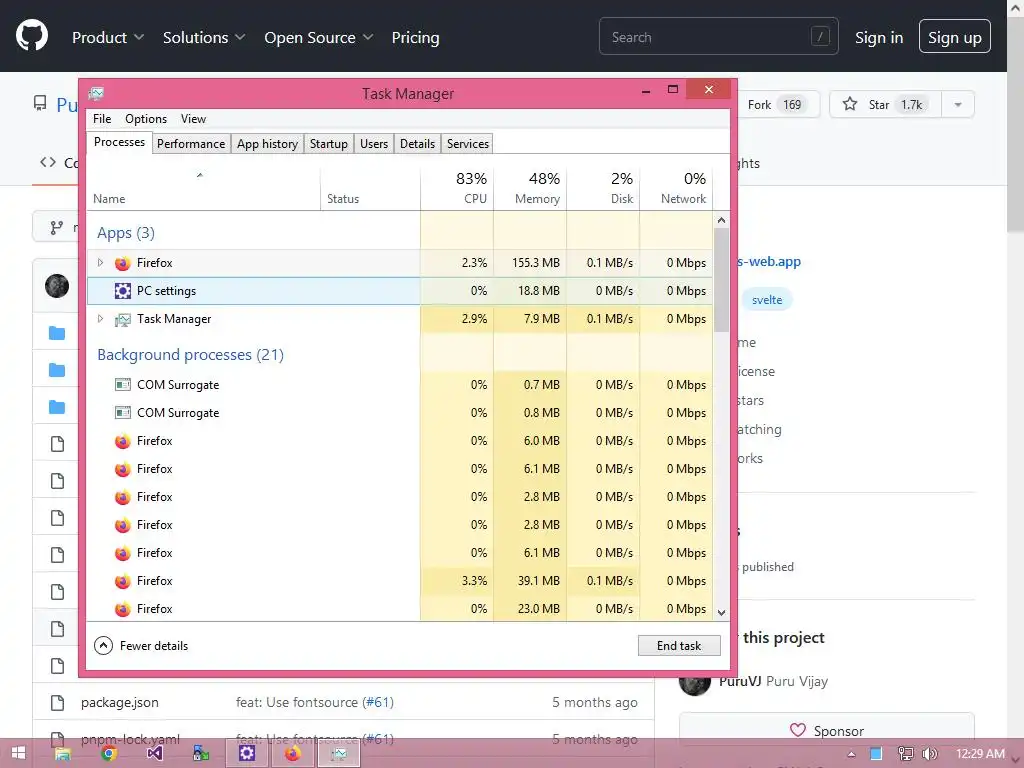The height and width of the screenshot is (768, 1024).
Task: Open Windows Start button on taskbar
Action: point(18,754)
